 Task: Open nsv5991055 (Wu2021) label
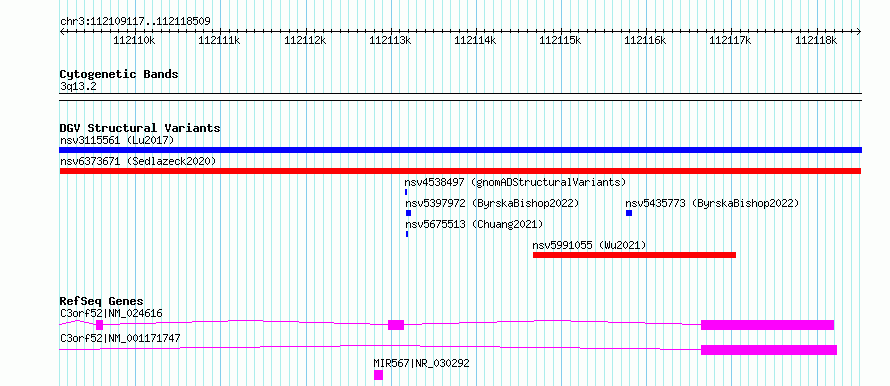(589, 245)
